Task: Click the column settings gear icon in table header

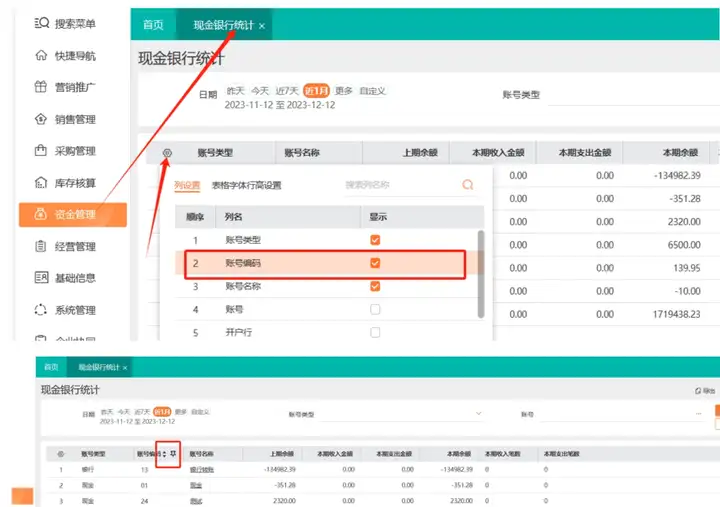Action: coord(167,153)
